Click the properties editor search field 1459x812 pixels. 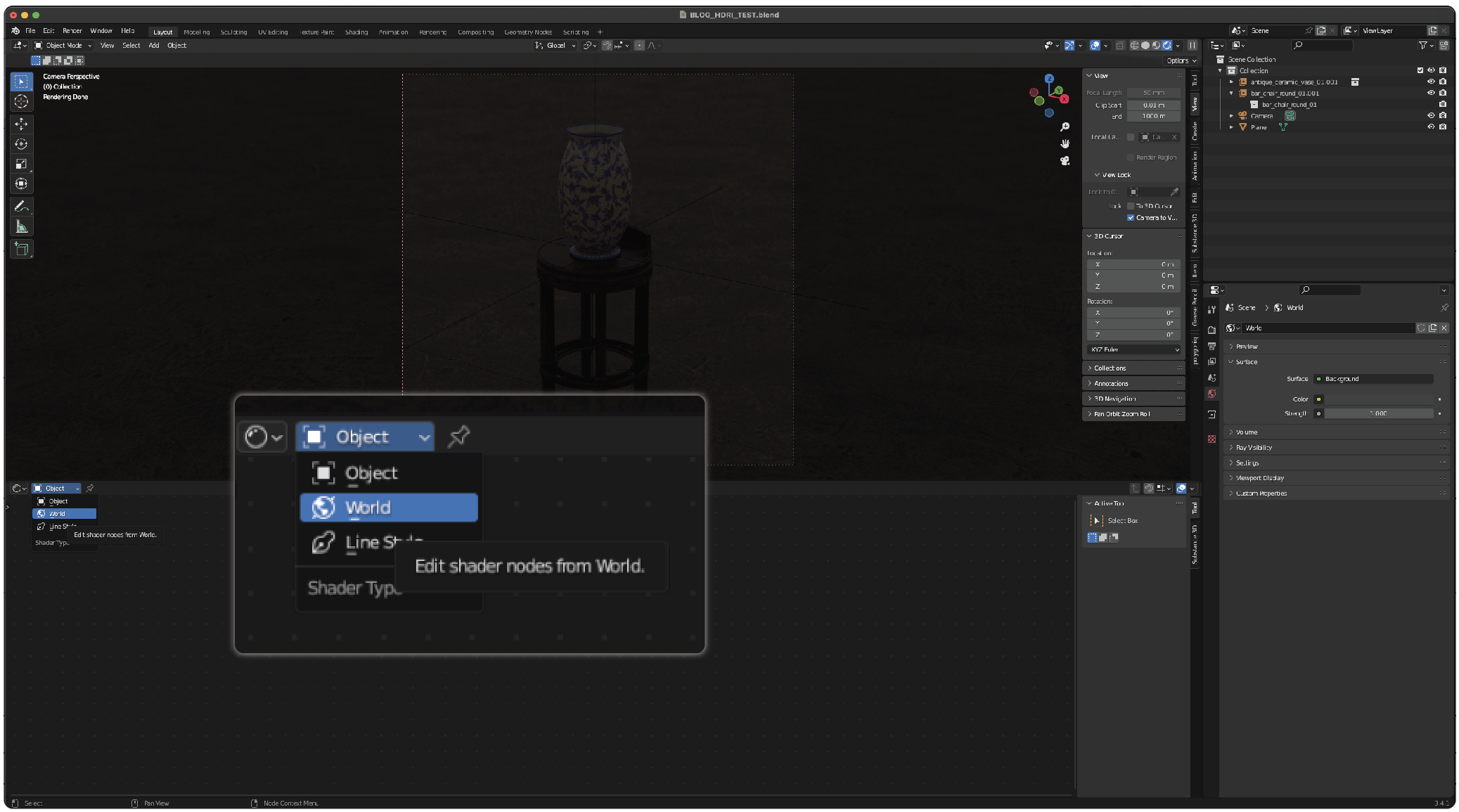pyautogui.click(x=1329, y=290)
